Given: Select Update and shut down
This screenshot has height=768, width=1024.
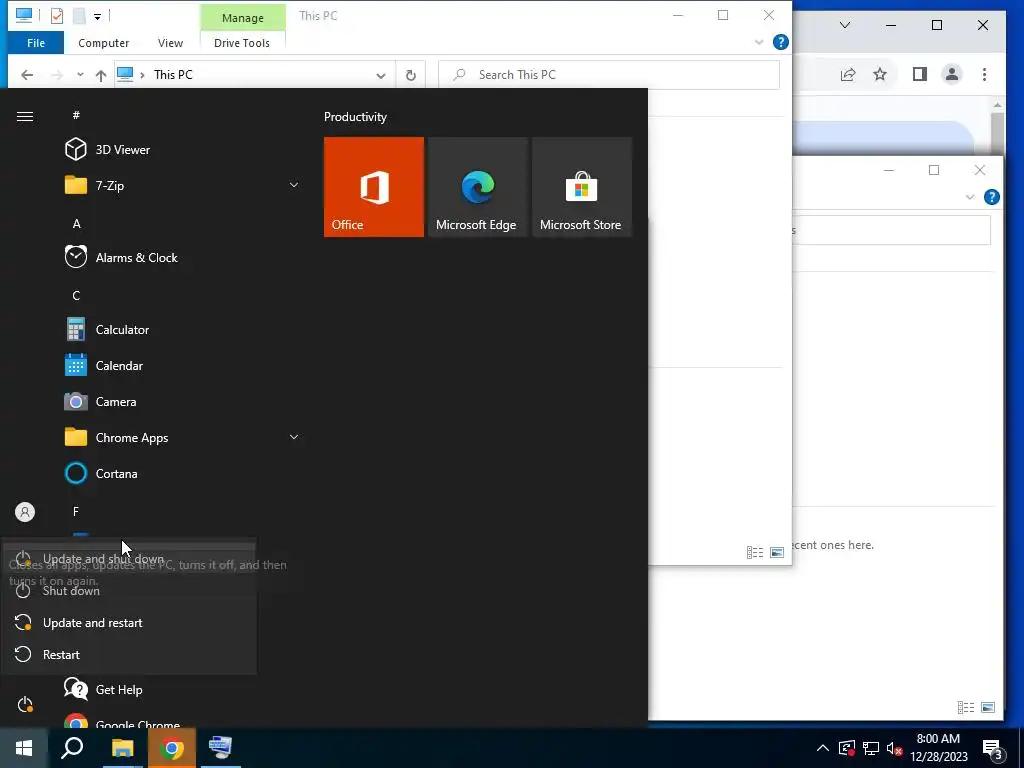Looking at the screenshot, I should 129,559.
